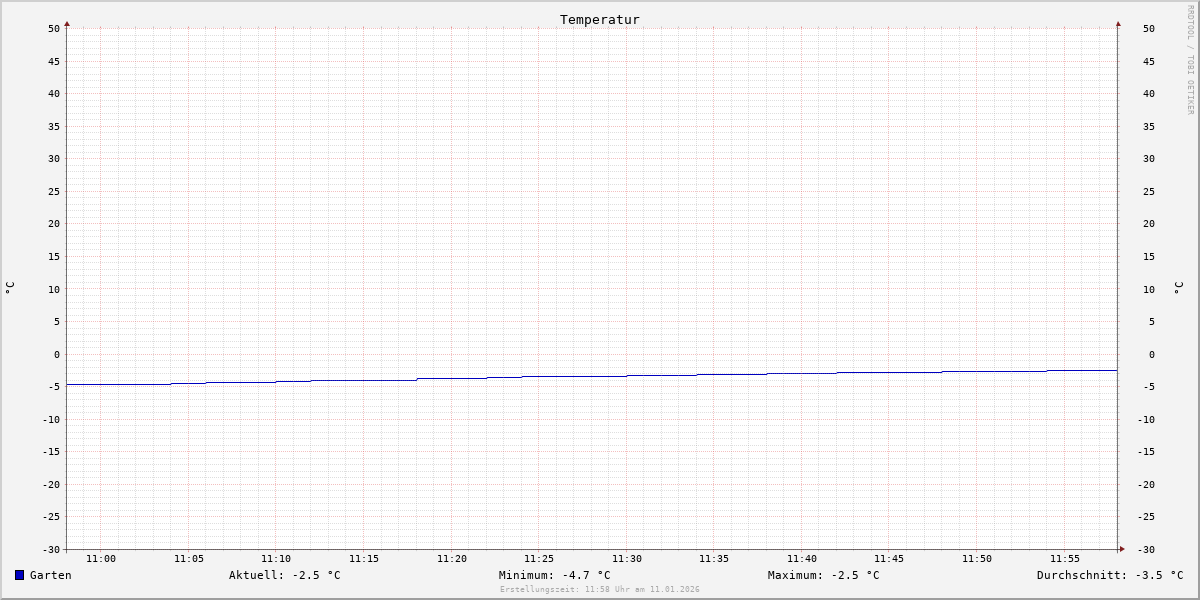
Task: Click the 11:00 time axis label
Action: point(101,559)
